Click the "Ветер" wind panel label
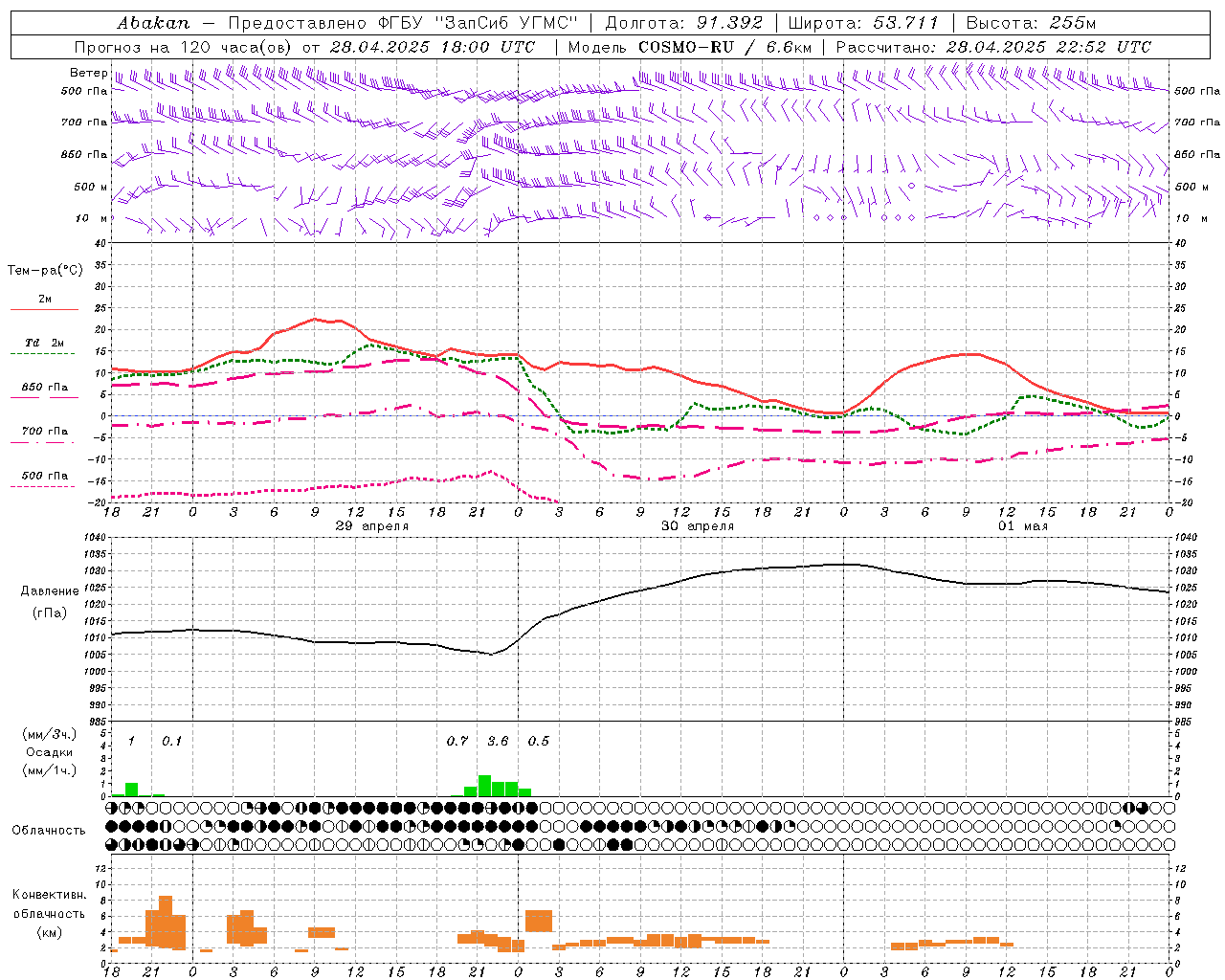1225x980 pixels. click(88, 73)
